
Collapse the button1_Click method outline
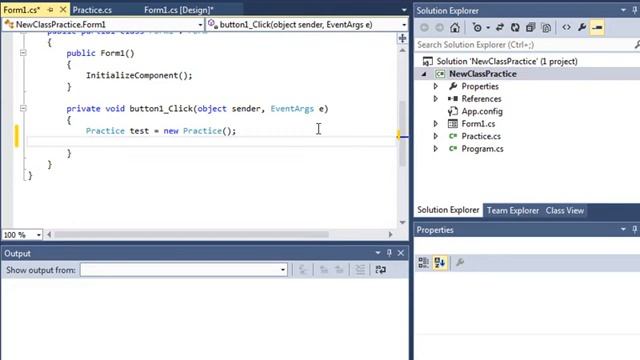pos(23,108)
